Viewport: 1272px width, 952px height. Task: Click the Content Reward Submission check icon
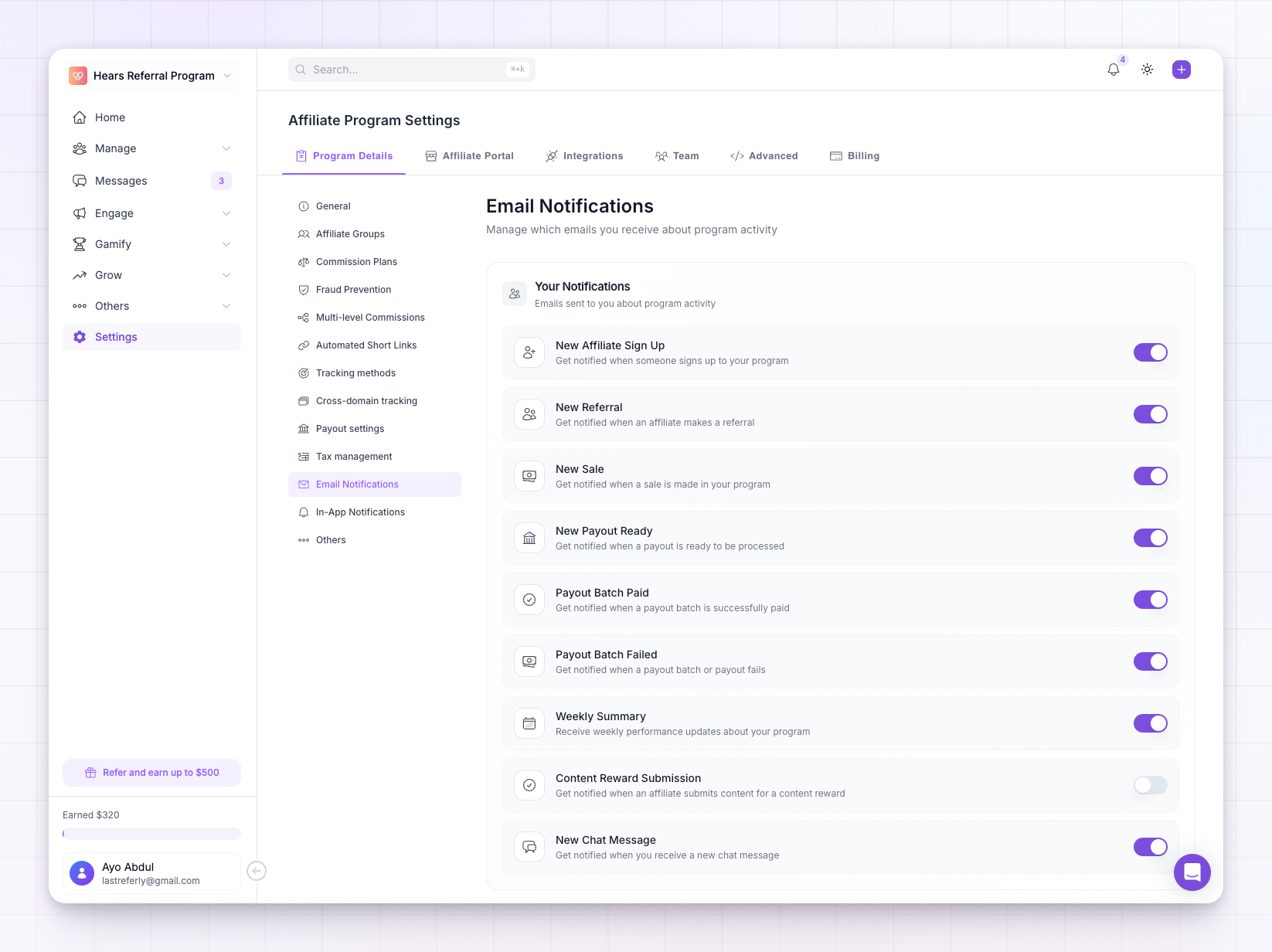(529, 785)
